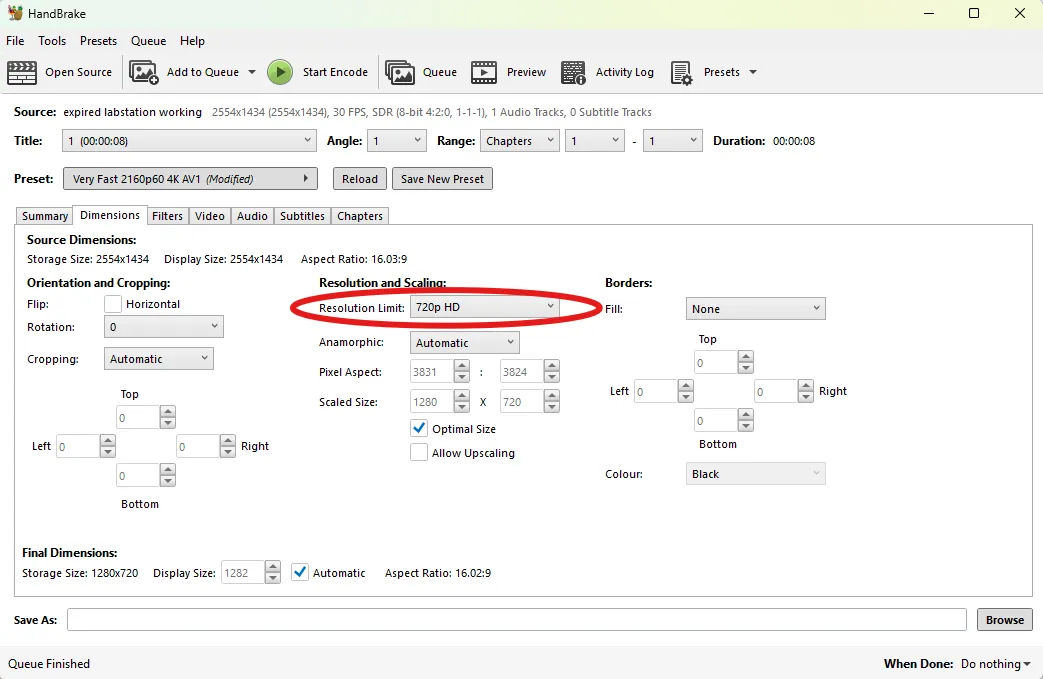This screenshot has height=679, width=1043.
Task: Open the Activity Log icon
Action: coord(573,72)
